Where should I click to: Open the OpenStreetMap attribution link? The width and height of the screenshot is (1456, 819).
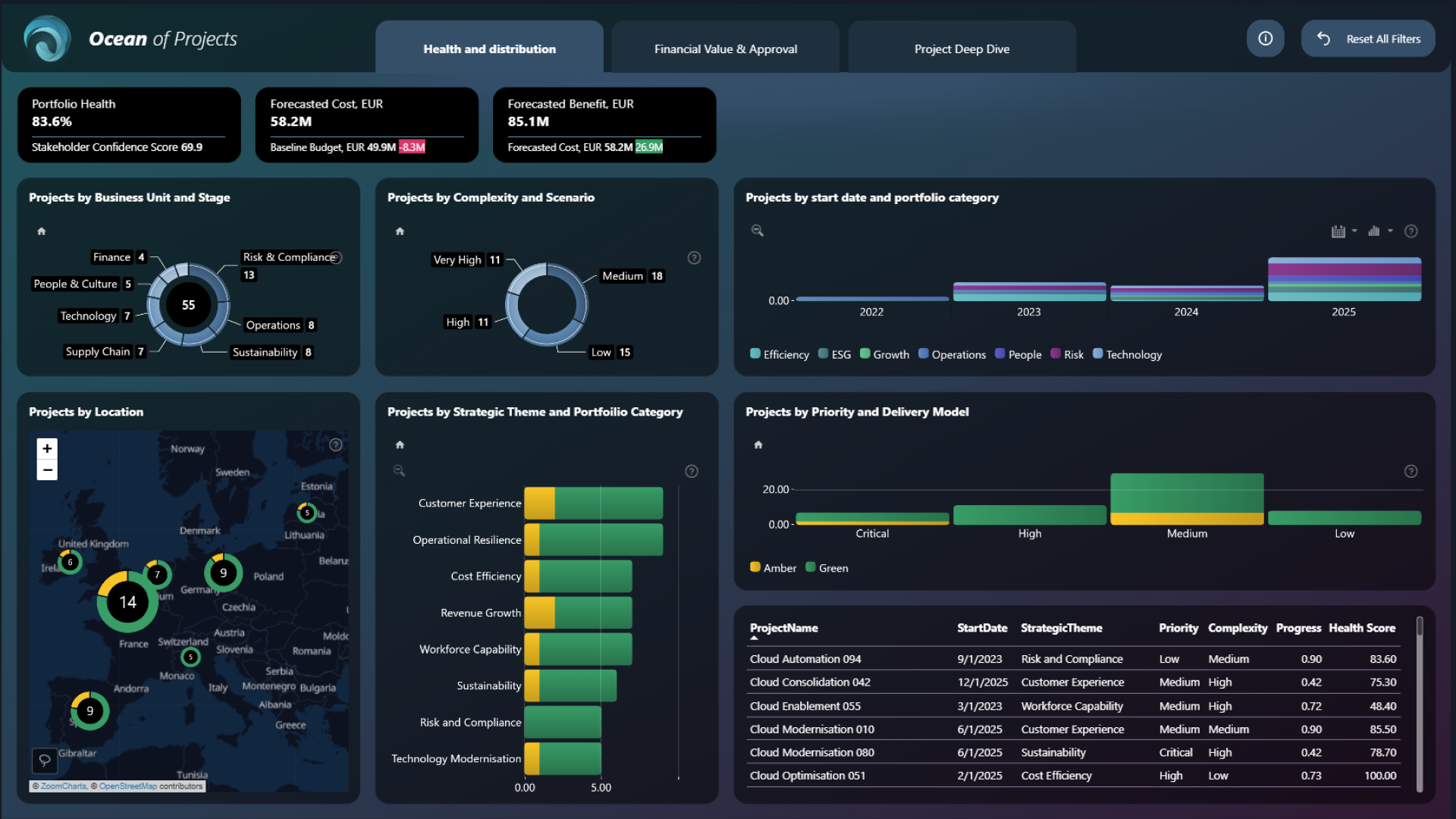(128, 786)
